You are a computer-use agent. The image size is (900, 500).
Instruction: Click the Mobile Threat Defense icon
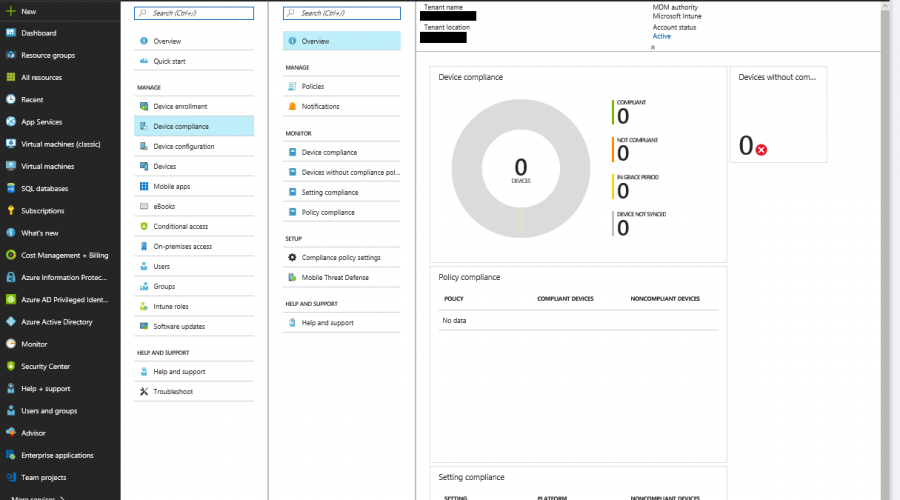point(292,277)
